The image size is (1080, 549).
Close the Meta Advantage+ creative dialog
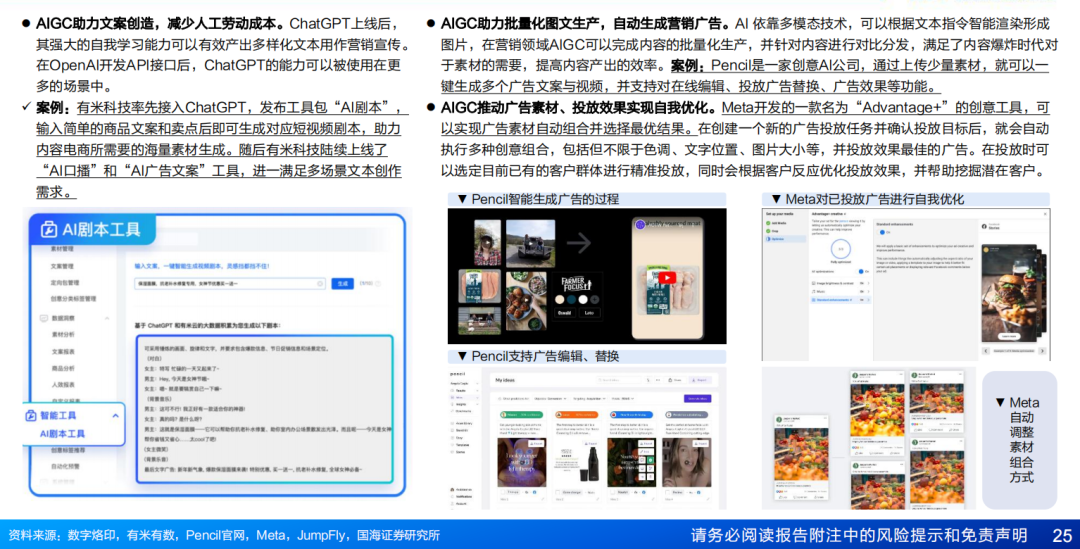pos(1045,214)
